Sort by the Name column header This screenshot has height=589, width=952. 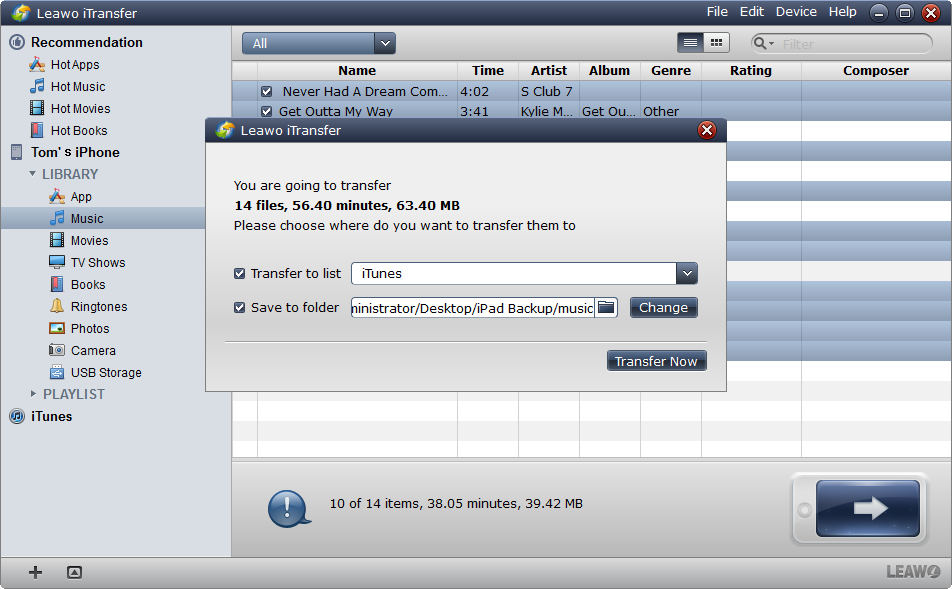point(357,70)
